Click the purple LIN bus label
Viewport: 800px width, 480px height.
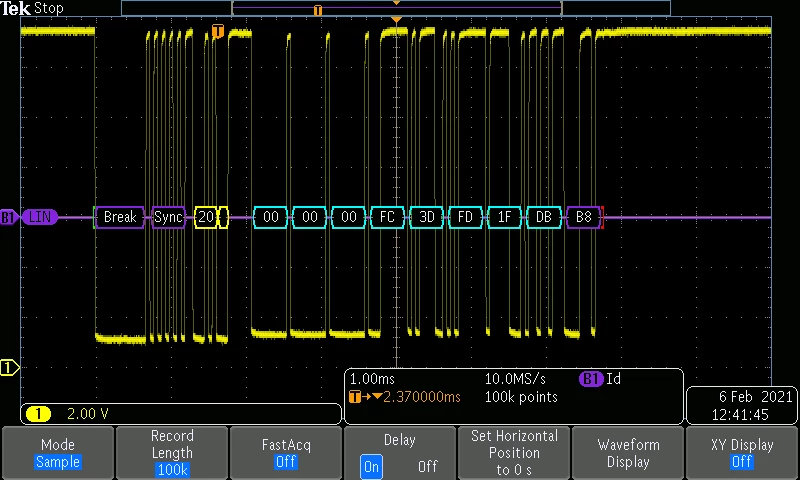40,217
